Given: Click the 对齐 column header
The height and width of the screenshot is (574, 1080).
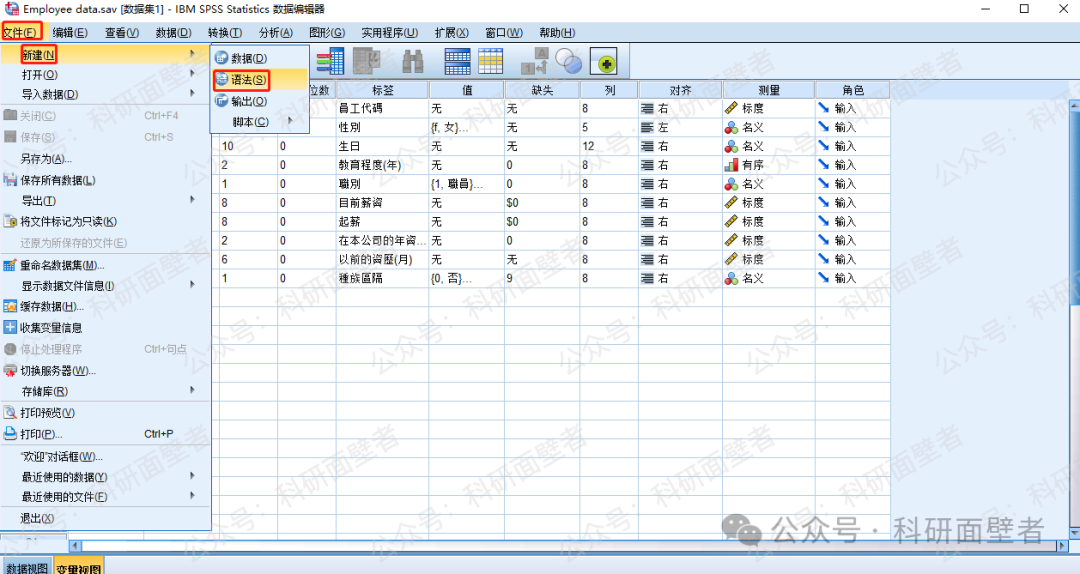Looking at the screenshot, I should [x=680, y=90].
